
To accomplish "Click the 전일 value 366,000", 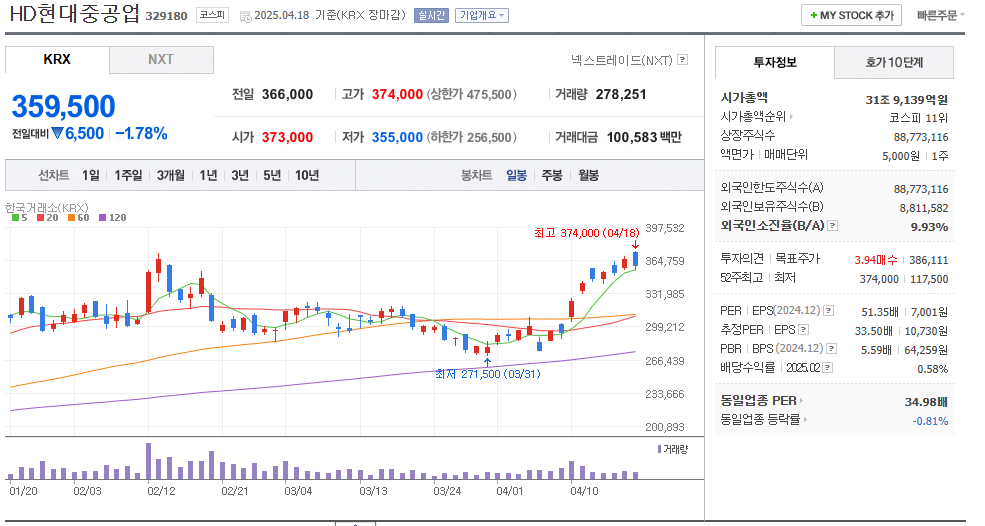I will [287, 94].
